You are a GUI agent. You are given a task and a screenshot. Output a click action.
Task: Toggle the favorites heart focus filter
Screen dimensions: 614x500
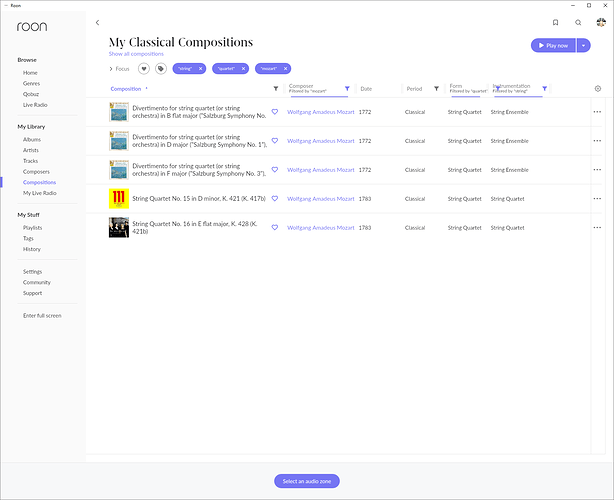(x=144, y=69)
